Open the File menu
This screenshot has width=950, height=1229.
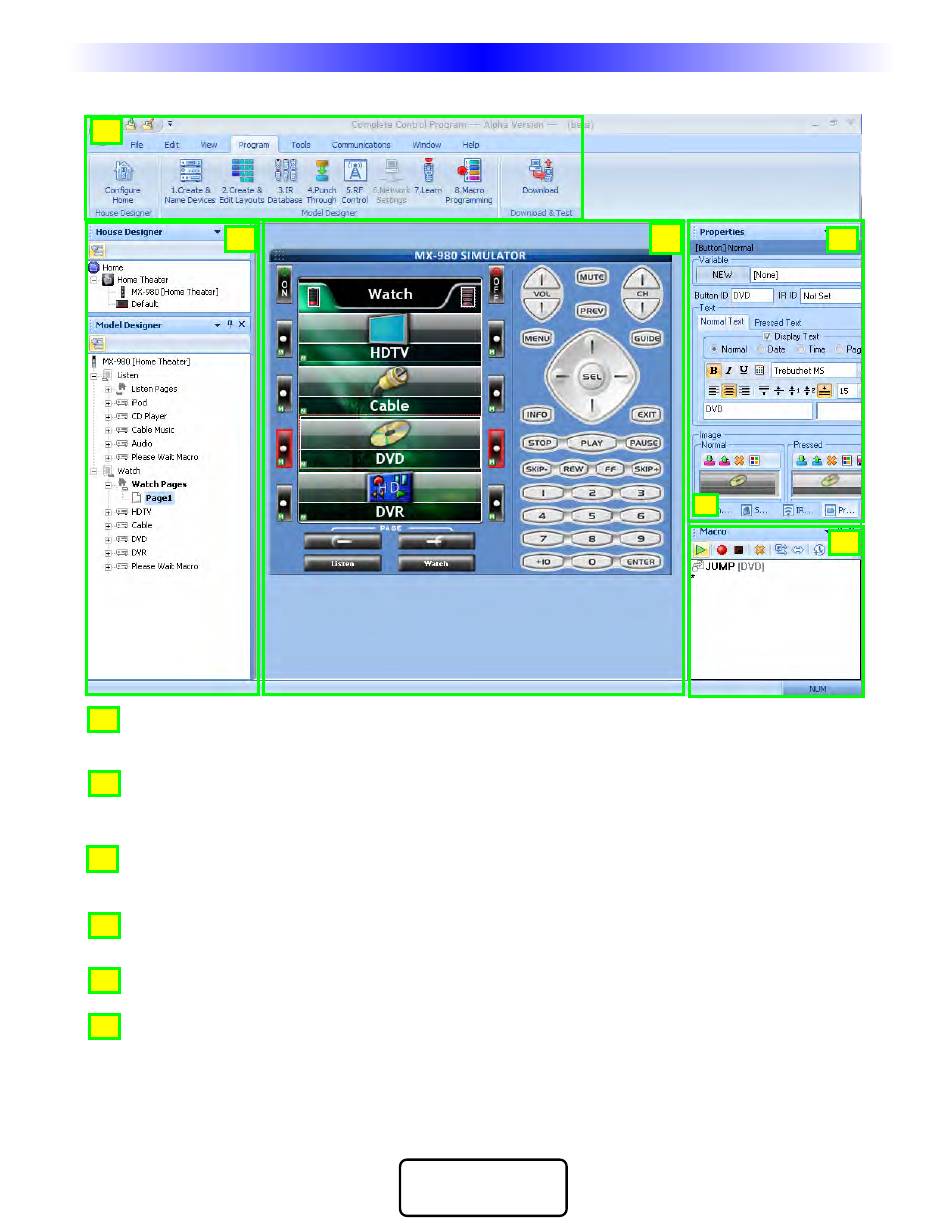(137, 145)
